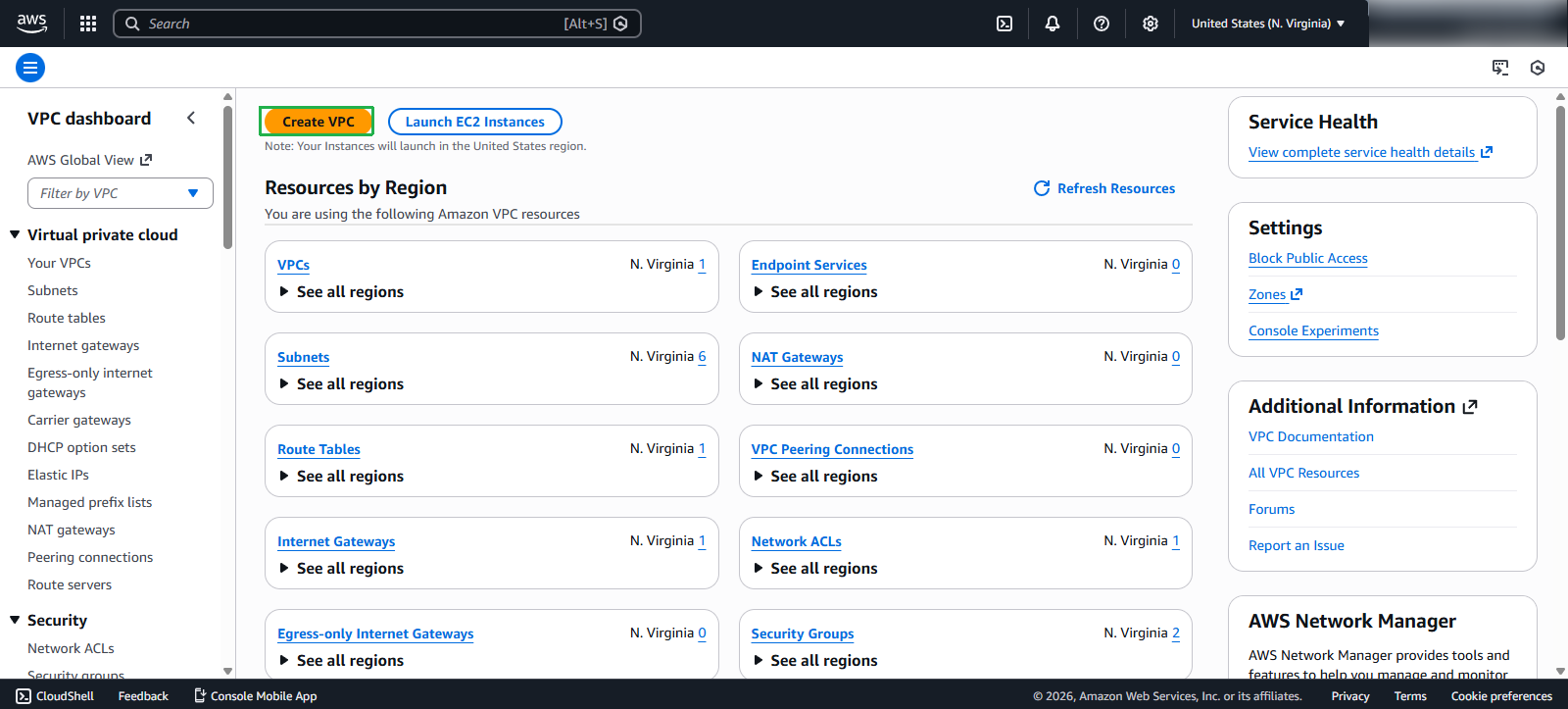Open the Terms link in the footer

coord(1410,696)
